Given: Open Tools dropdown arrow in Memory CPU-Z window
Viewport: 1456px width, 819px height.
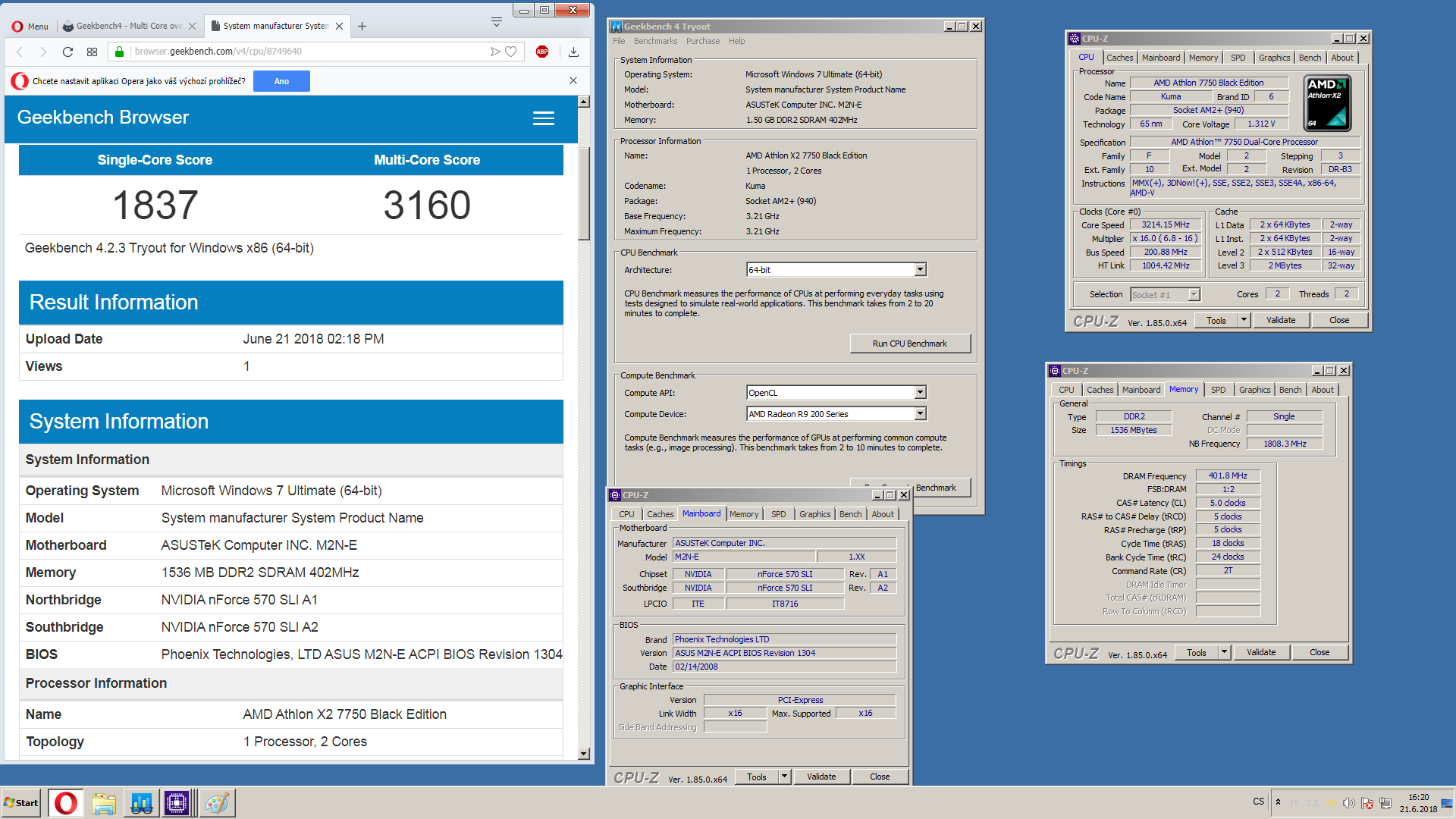Looking at the screenshot, I should coord(1224,652).
